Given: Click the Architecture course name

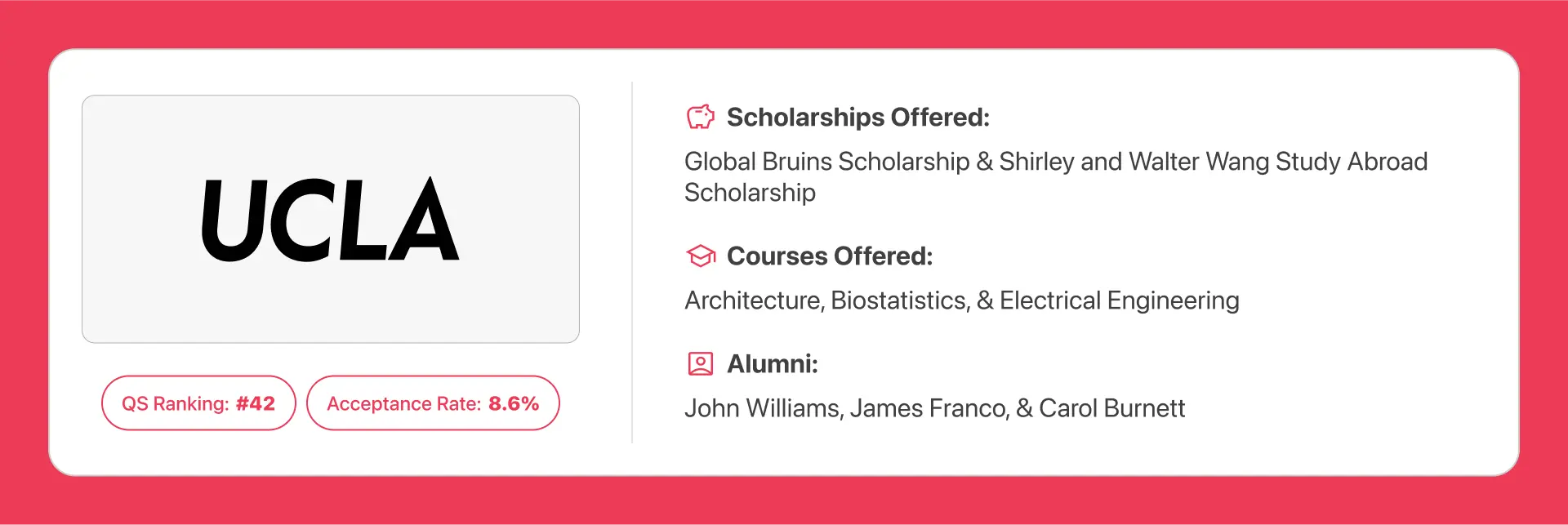Looking at the screenshot, I should (x=752, y=300).
